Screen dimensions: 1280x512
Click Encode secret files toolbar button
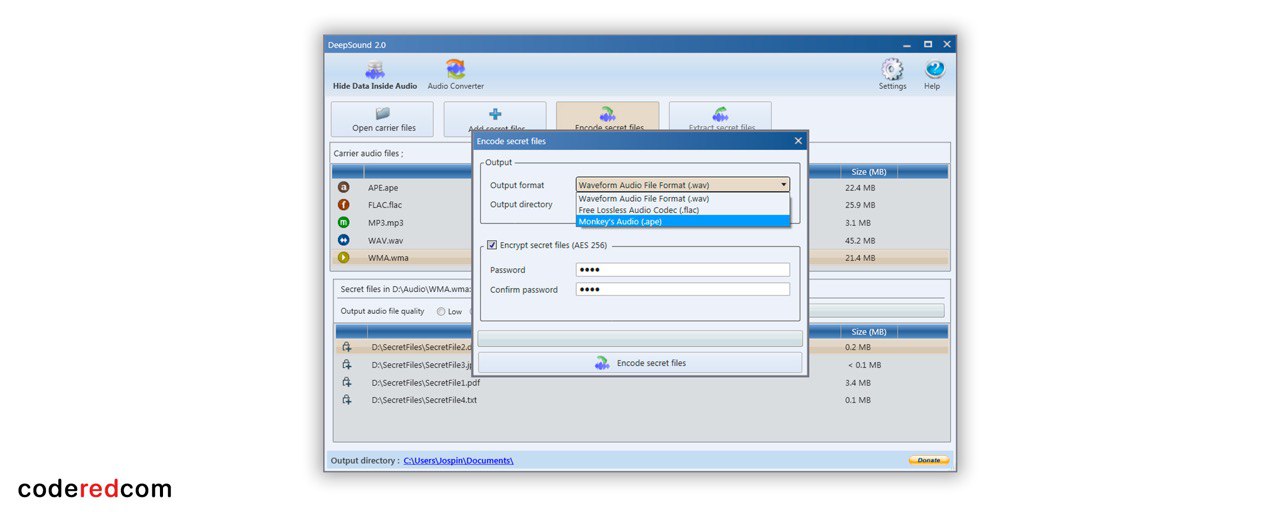tap(608, 115)
